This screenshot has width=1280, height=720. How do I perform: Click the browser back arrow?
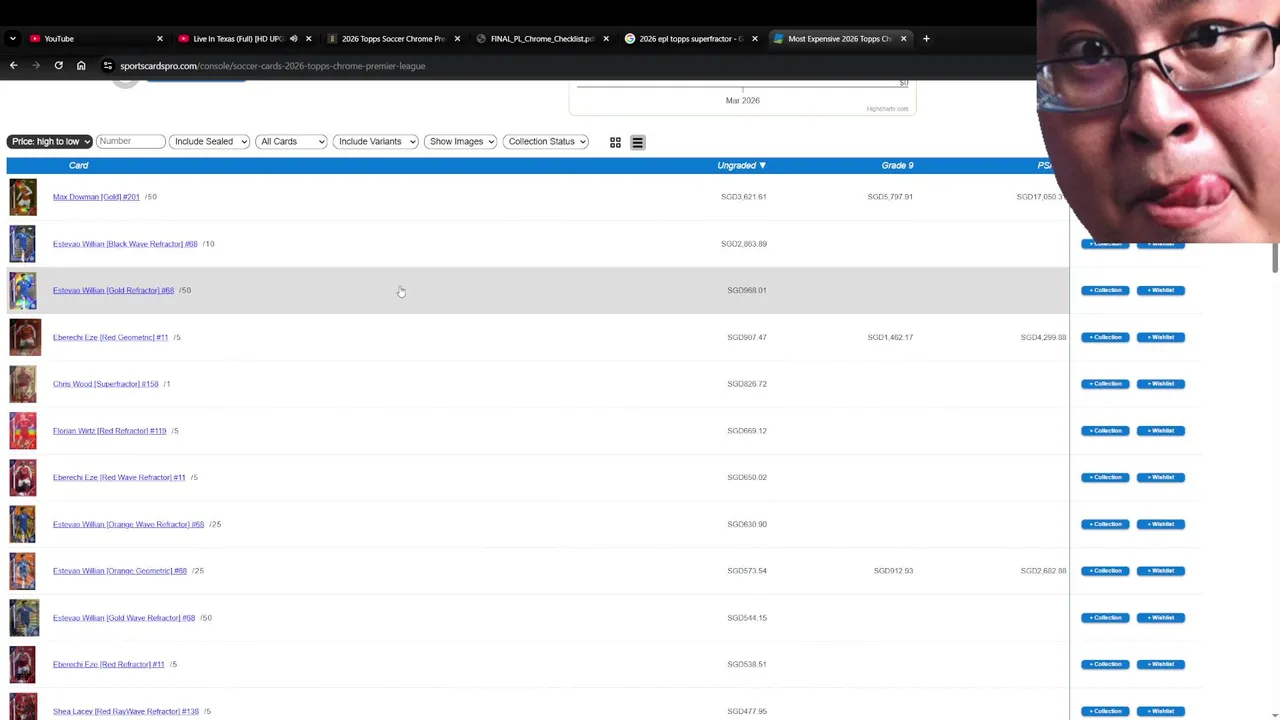(x=13, y=66)
